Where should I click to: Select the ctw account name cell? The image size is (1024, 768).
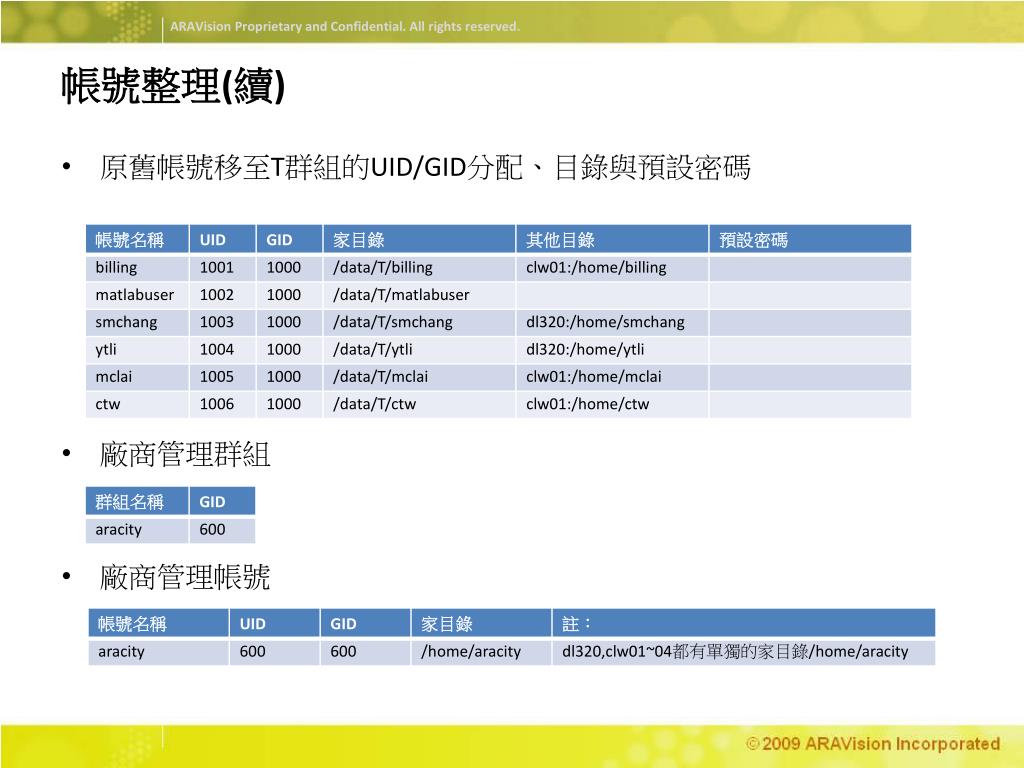click(x=137, y=404)
